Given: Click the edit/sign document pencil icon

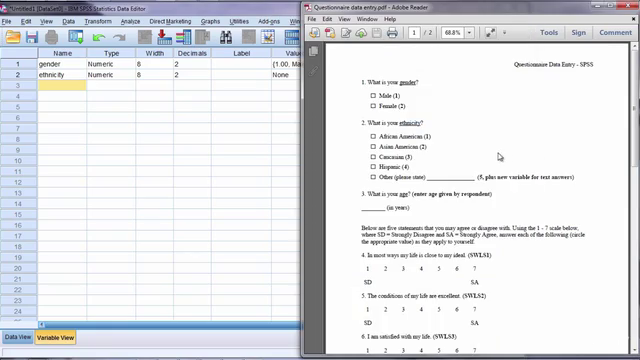Looking at the screenshot, I should tap(346, 33).
